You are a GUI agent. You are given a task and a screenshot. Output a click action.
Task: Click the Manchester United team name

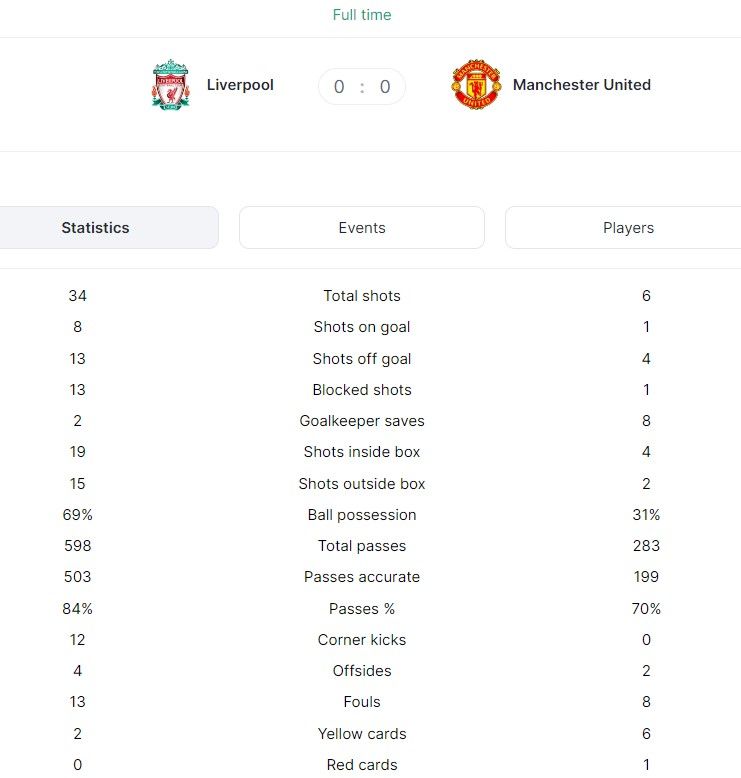pyautogui.click(x=582, y=85)
